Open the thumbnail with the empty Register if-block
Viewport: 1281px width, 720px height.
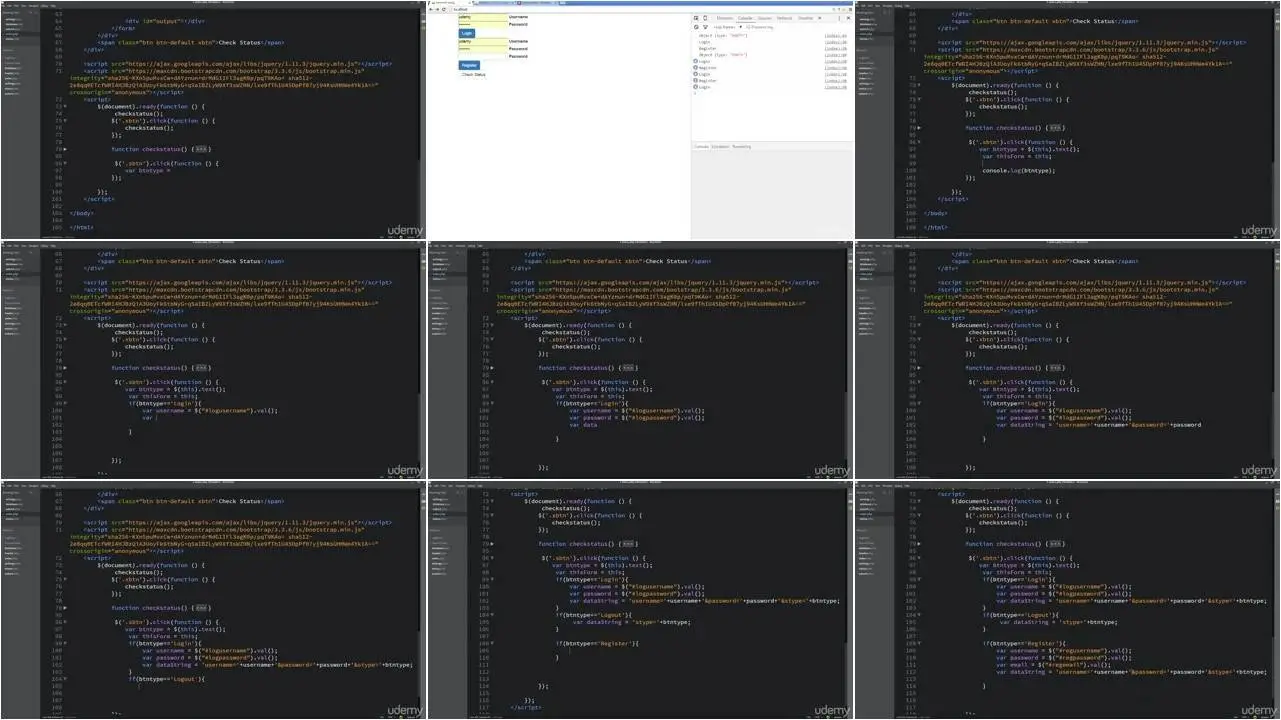click(640, 600)
